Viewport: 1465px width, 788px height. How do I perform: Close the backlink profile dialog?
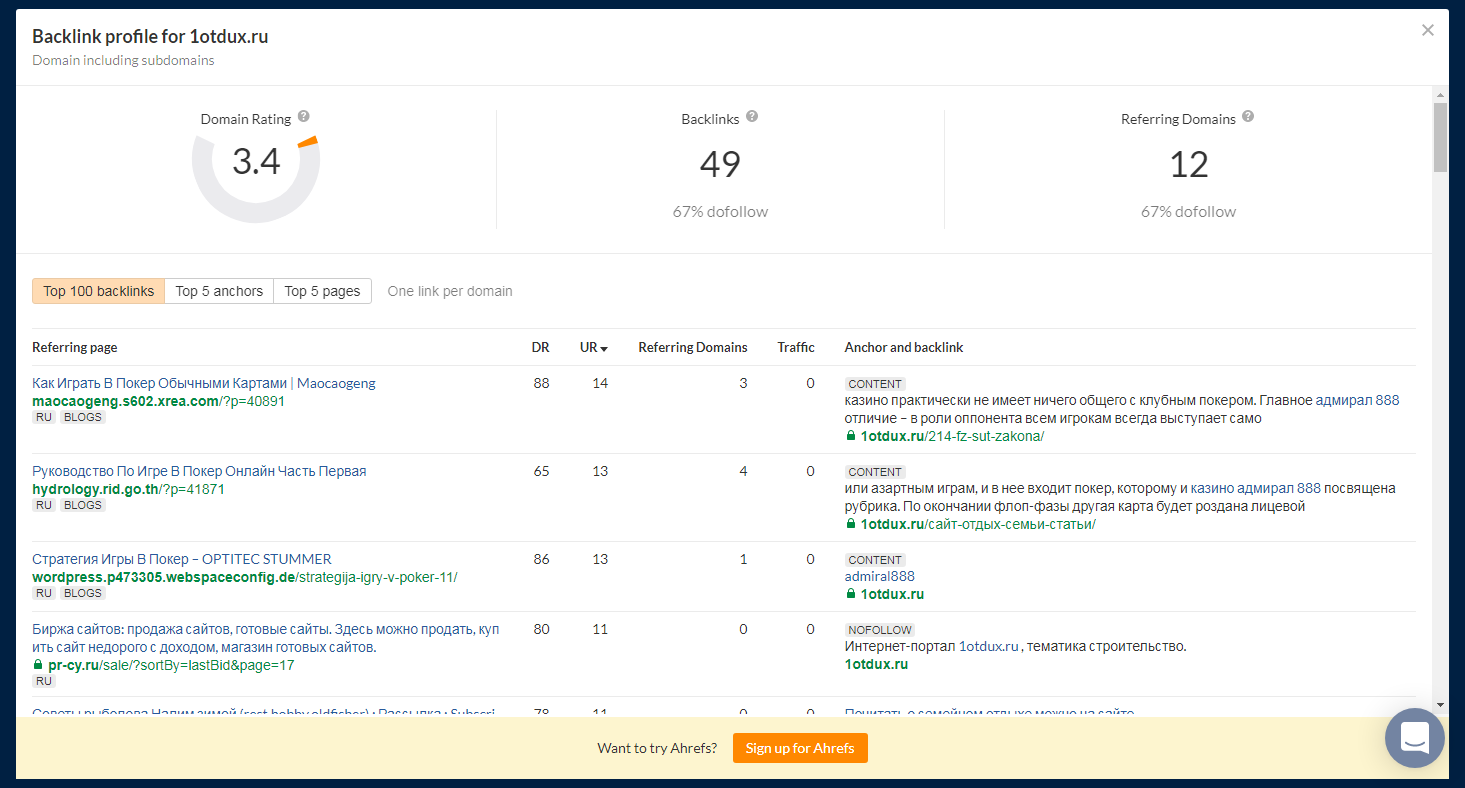(1428, 30)
